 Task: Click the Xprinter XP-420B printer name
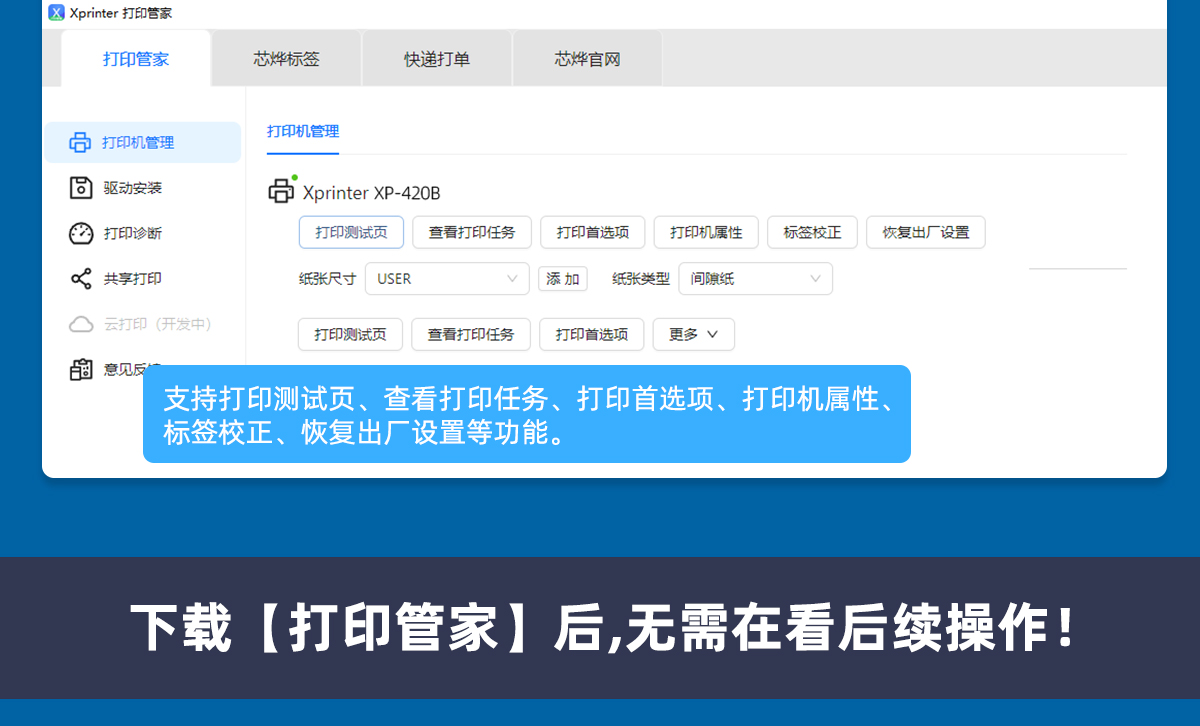371,193
